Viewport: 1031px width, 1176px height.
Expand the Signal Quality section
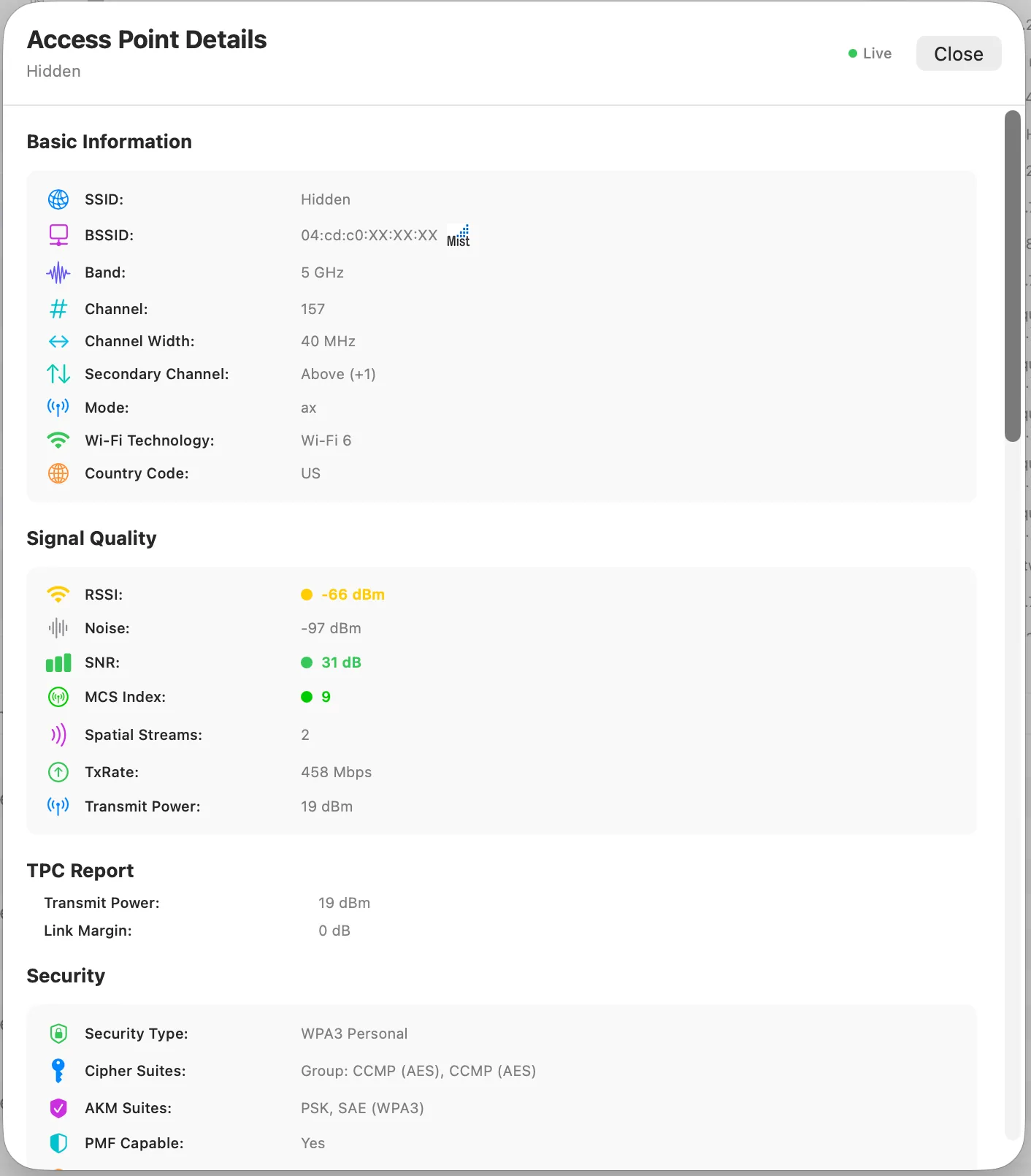[91, 538]
